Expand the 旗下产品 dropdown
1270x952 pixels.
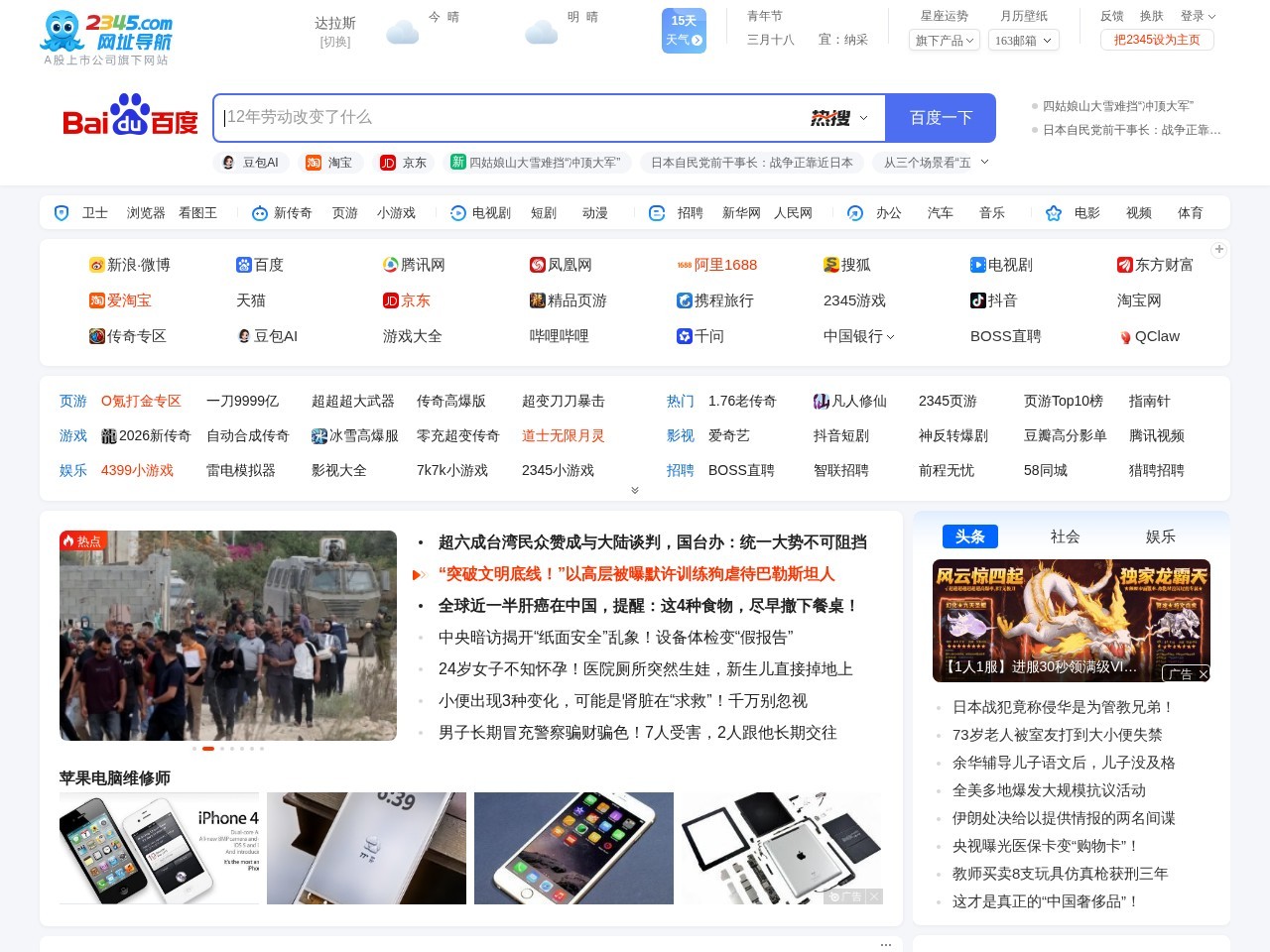(x=945, y=40)
